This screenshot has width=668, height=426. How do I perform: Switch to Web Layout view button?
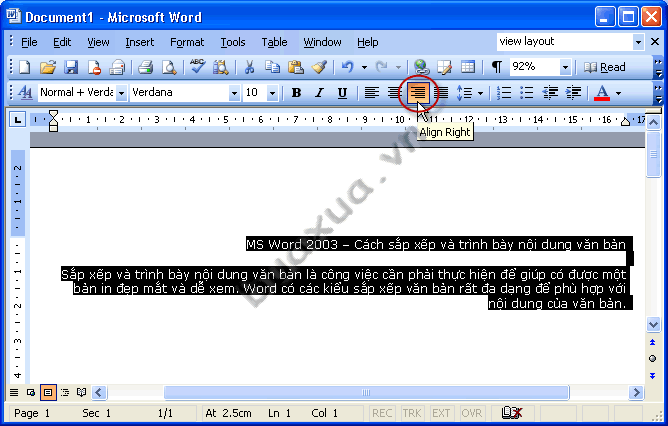click(x=31, y=392)
